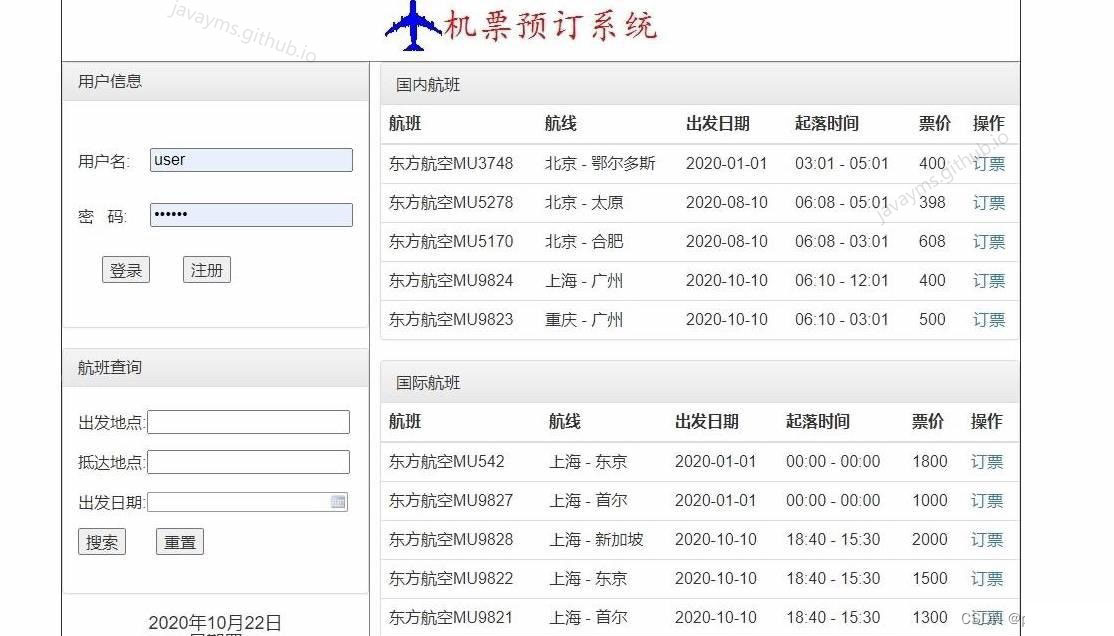This screenshot has width=1114, height=636.
Task: Select flight name 东方航空MU9823
Action: [x=450, y=320]
